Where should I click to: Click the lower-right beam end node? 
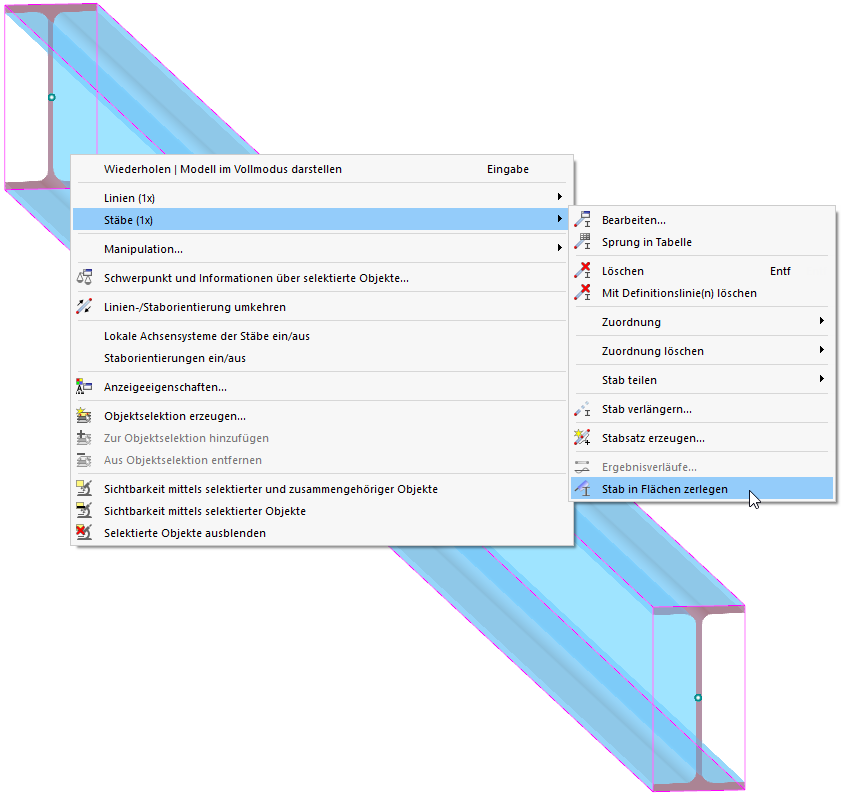[x=698, y=697]
